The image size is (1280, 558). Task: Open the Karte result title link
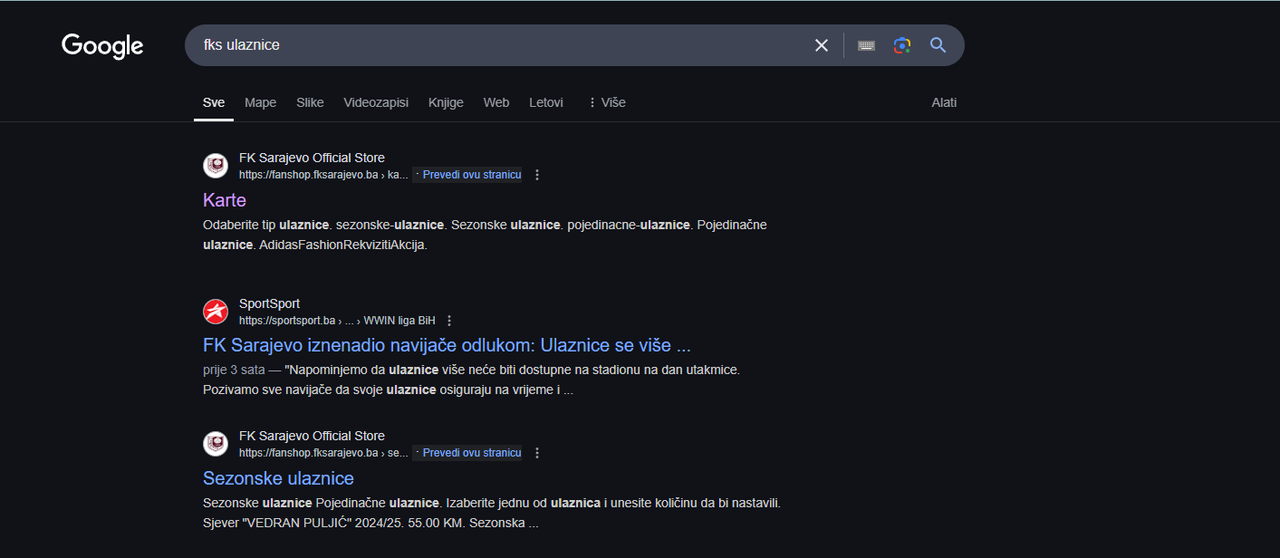(224, 200)
